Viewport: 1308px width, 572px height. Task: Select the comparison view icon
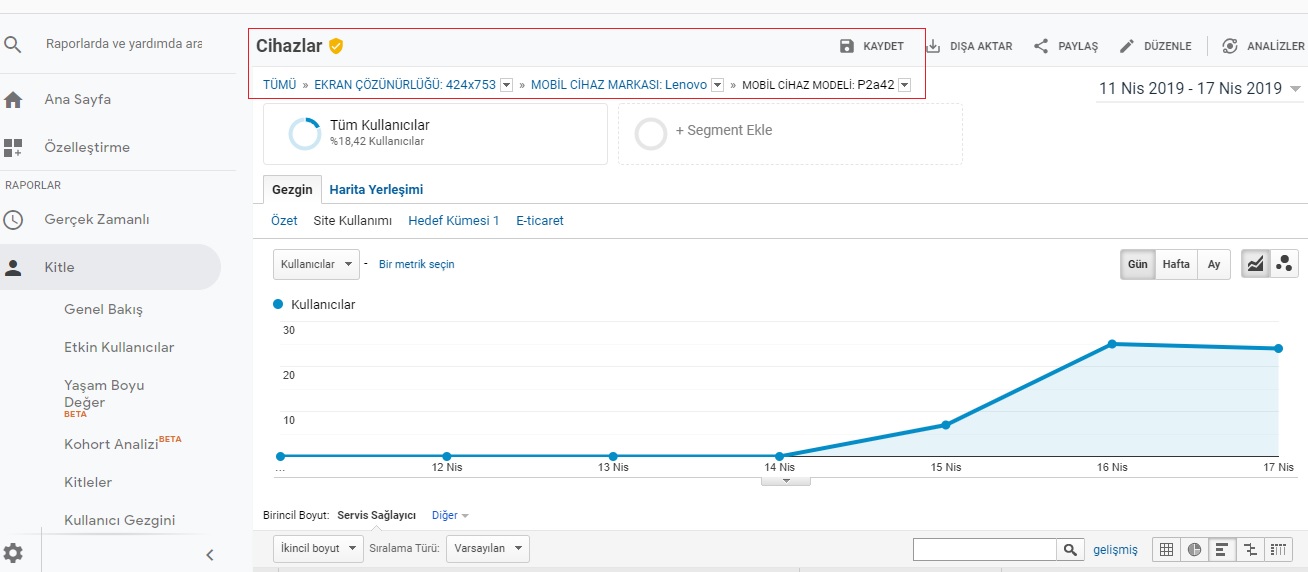coord(1250,549)
